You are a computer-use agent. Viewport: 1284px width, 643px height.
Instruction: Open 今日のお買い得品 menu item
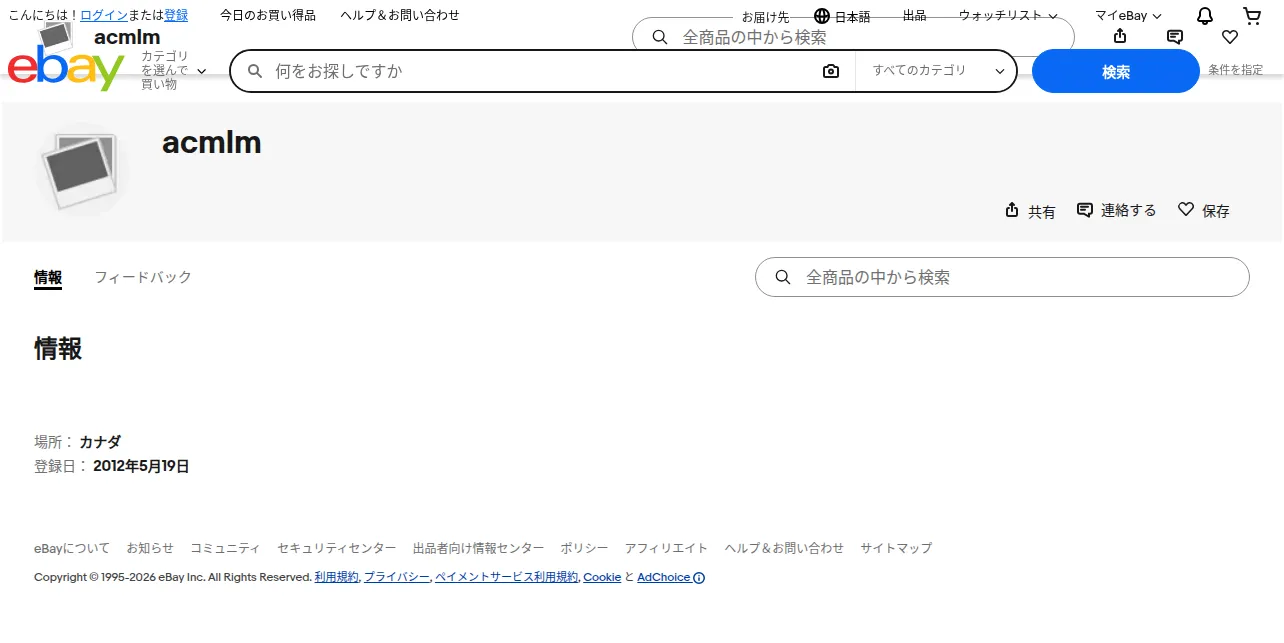click(x=268, y=16)
